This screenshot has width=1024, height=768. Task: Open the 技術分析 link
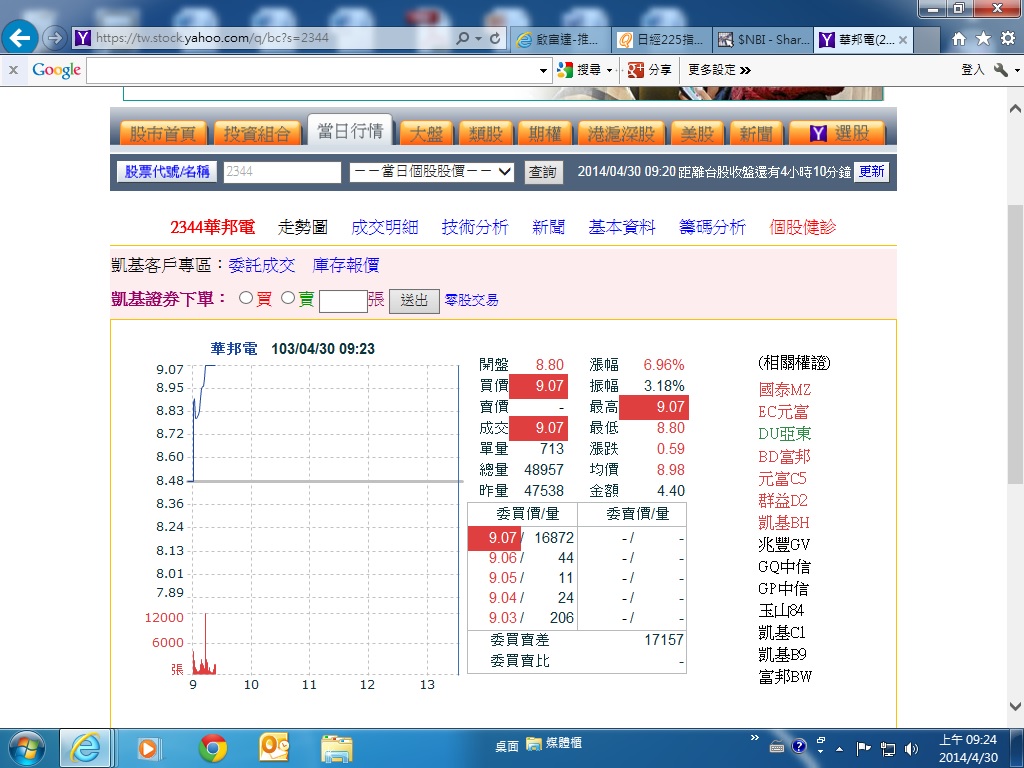pyautogui.click(x=475, y=227)
